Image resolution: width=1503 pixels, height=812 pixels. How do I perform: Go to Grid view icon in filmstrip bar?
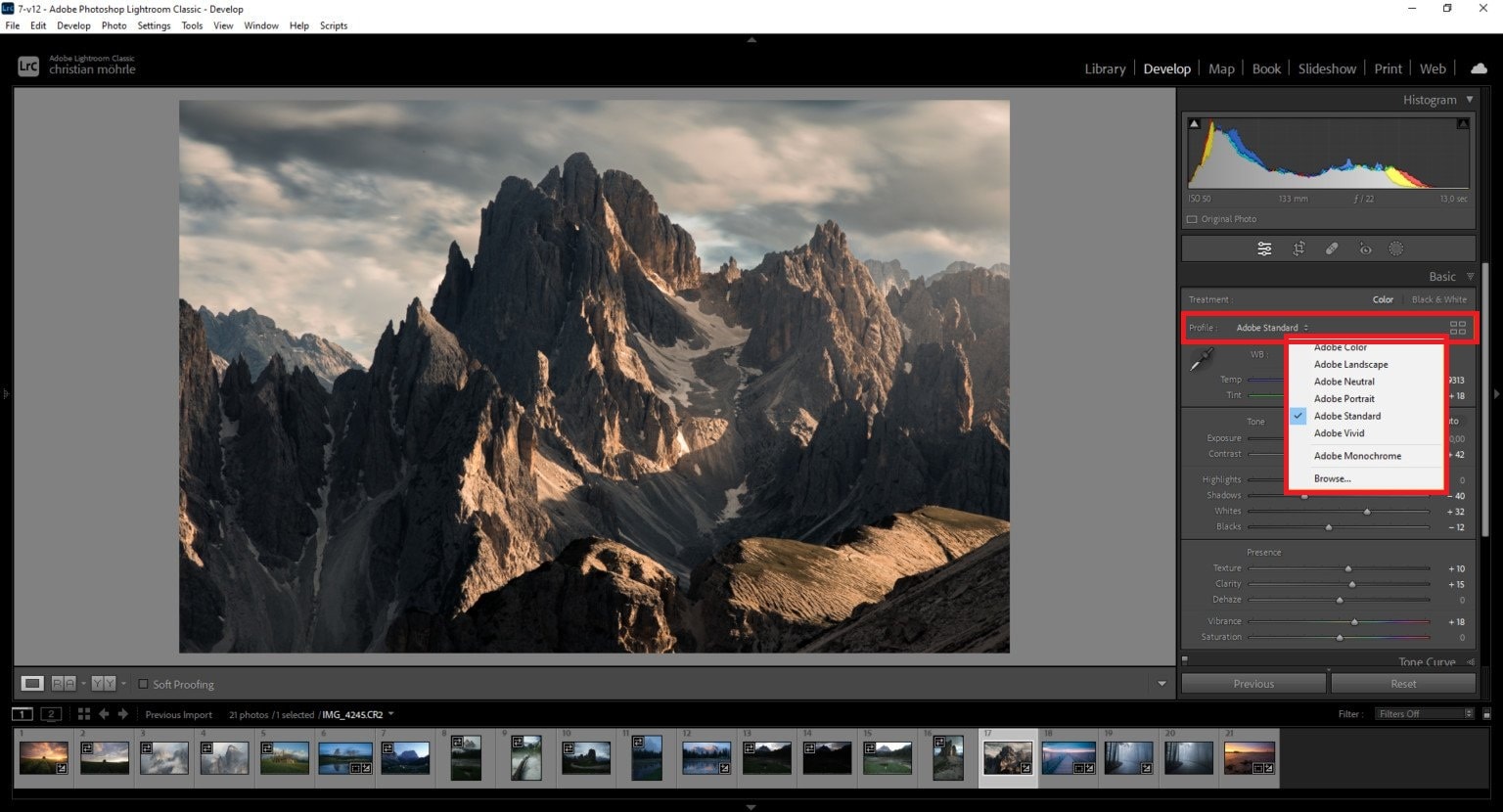pos(84,714)
